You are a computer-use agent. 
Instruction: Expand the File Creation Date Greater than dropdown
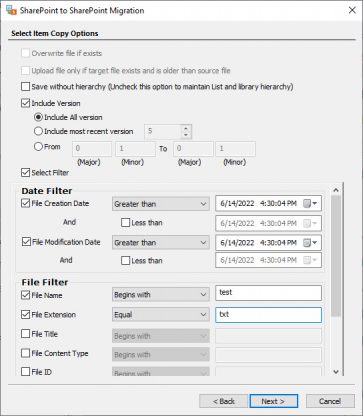click(x=161, y=204)
